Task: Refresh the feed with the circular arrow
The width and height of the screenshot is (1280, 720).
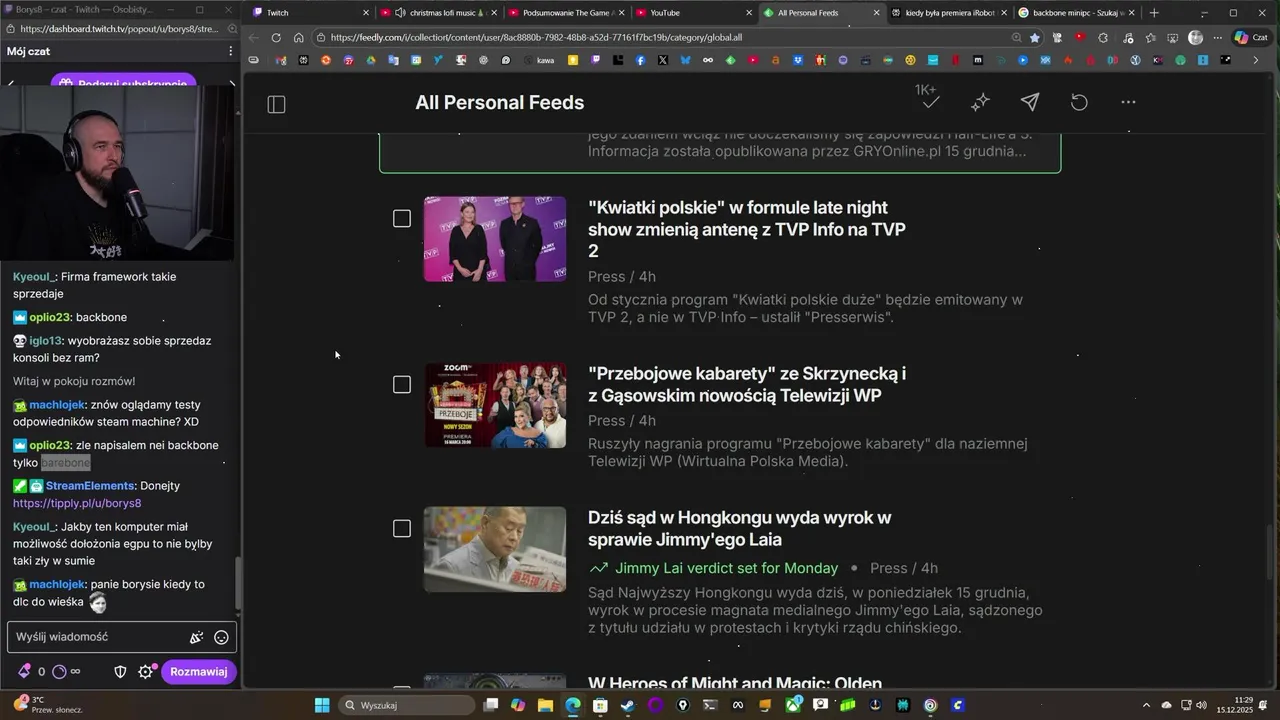Action: (x=1079, y=102)
